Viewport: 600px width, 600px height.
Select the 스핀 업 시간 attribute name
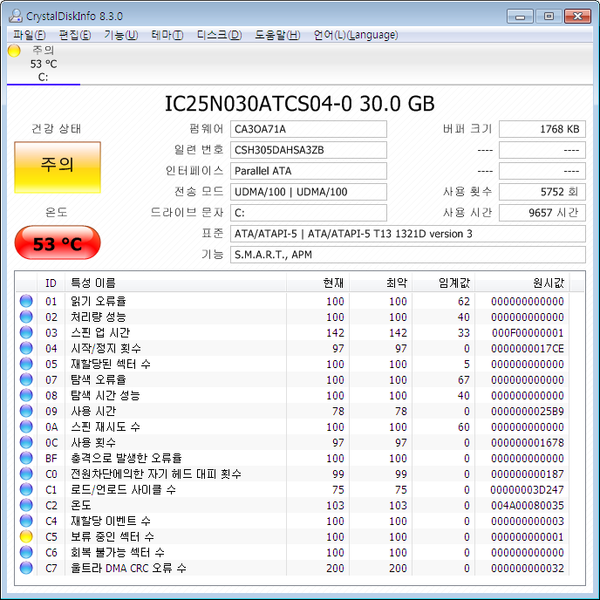coord(100,333)
